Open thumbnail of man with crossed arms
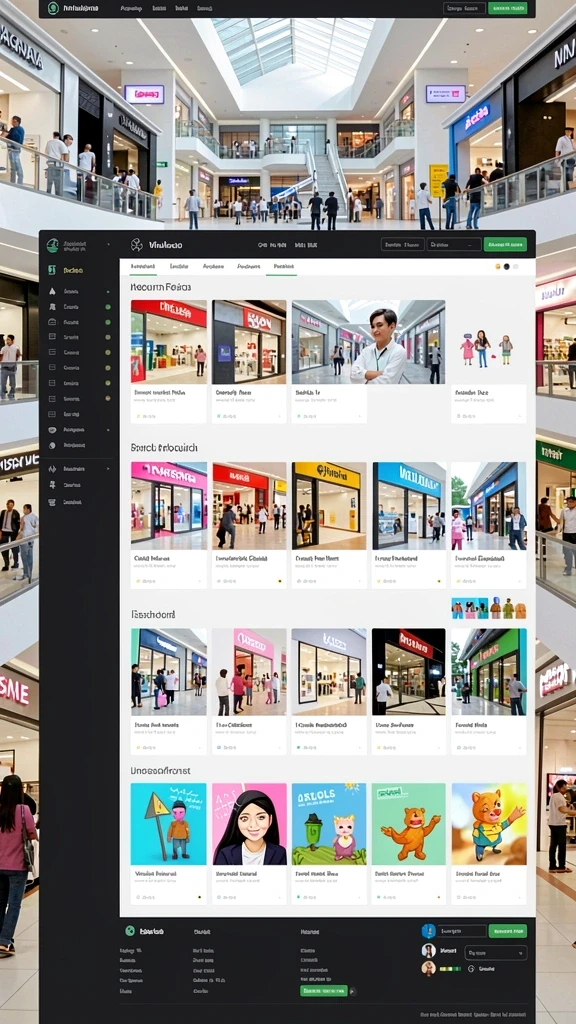The height and width of the screenshot is (1024, 576). (x=368, y=342)
